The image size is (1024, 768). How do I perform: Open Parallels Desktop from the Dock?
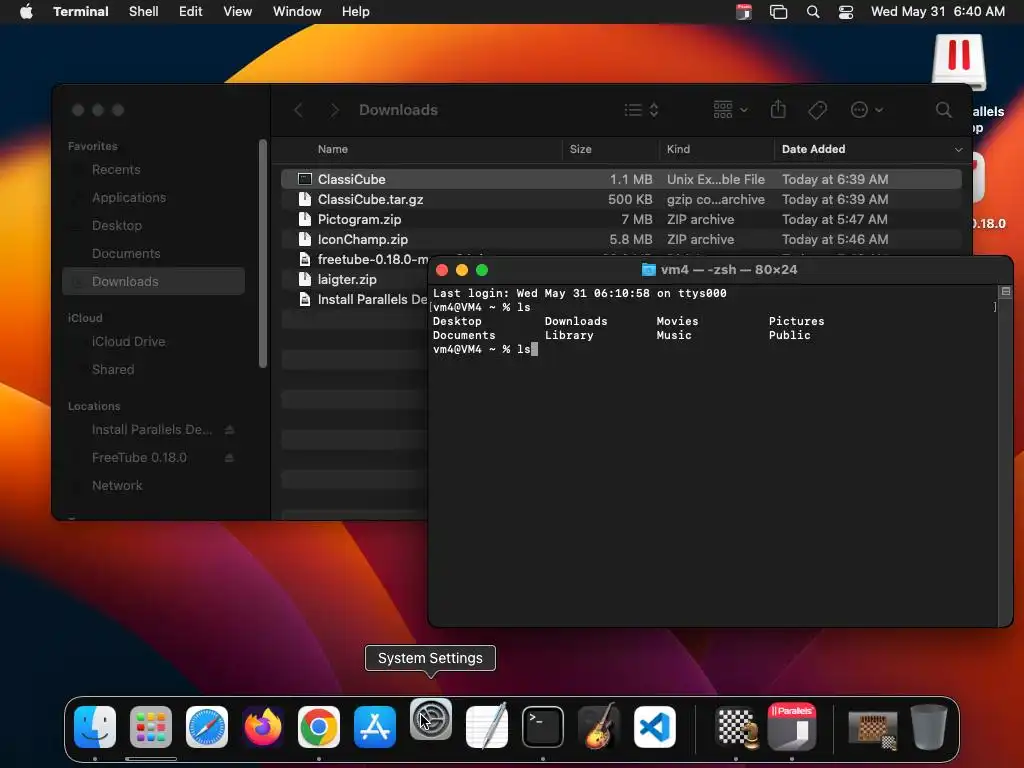pos(792,726)
